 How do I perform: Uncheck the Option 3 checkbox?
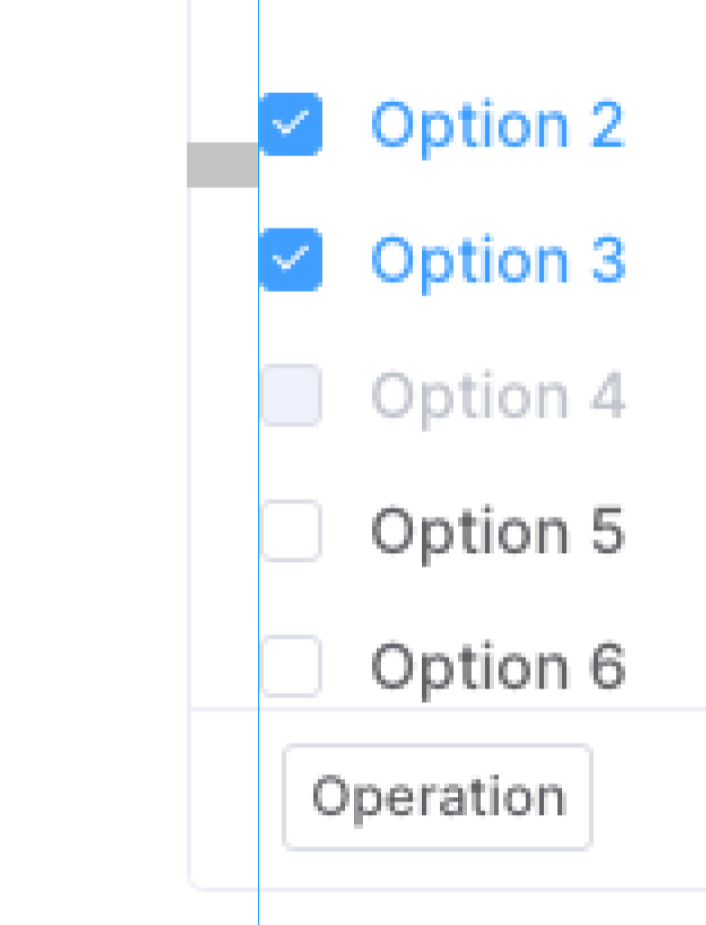point(291,260)
